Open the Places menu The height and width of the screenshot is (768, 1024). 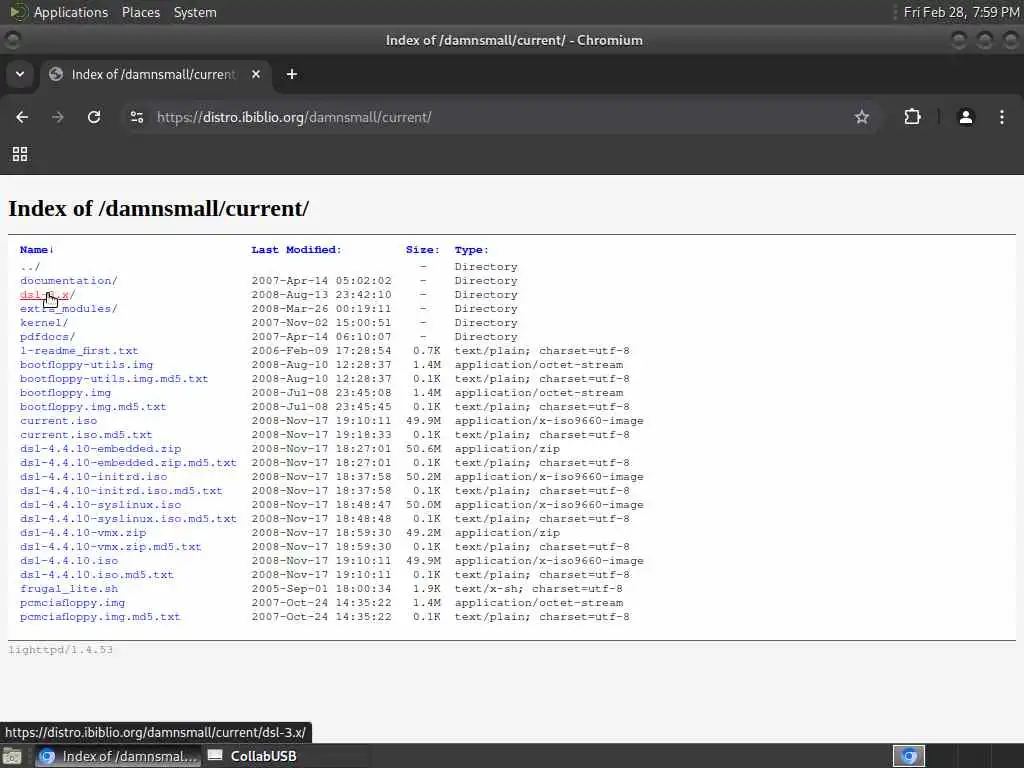(141, 12)
